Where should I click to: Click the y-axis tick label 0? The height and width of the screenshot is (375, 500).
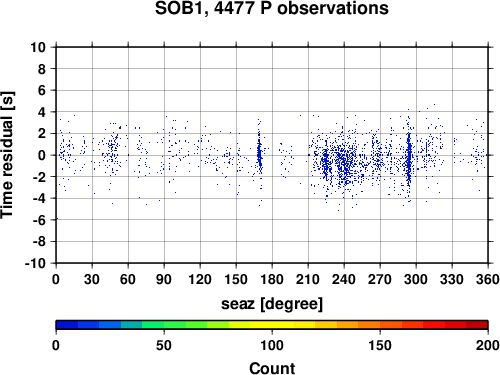42,155
